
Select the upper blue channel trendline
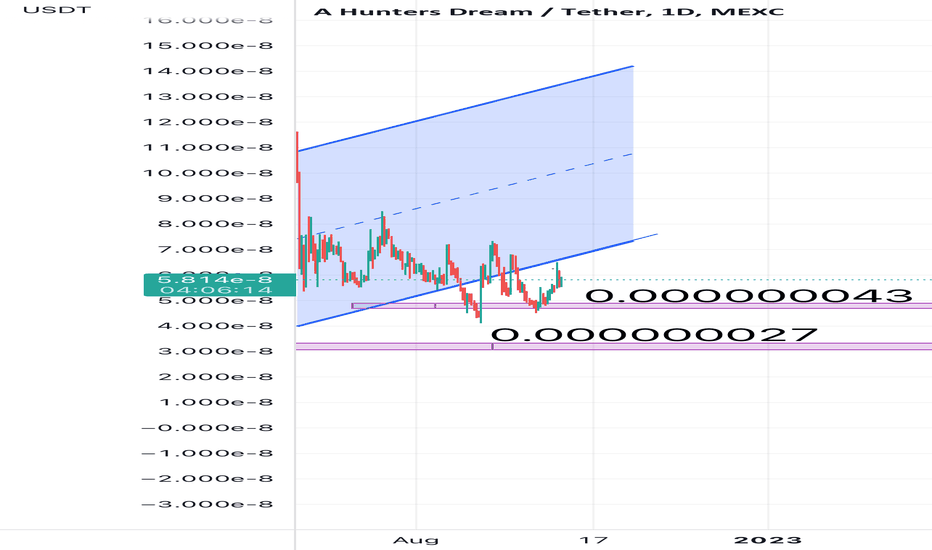(x=465, y=109)
